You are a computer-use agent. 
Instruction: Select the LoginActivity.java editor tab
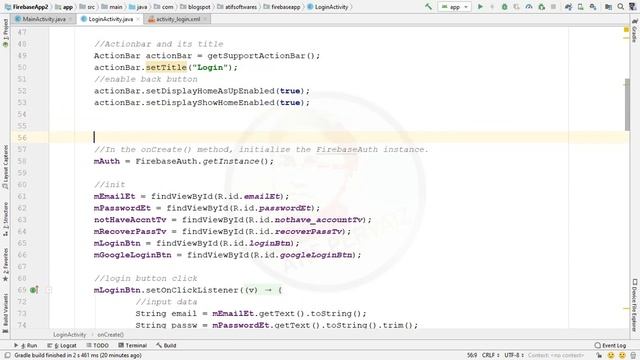coord(111,19)
